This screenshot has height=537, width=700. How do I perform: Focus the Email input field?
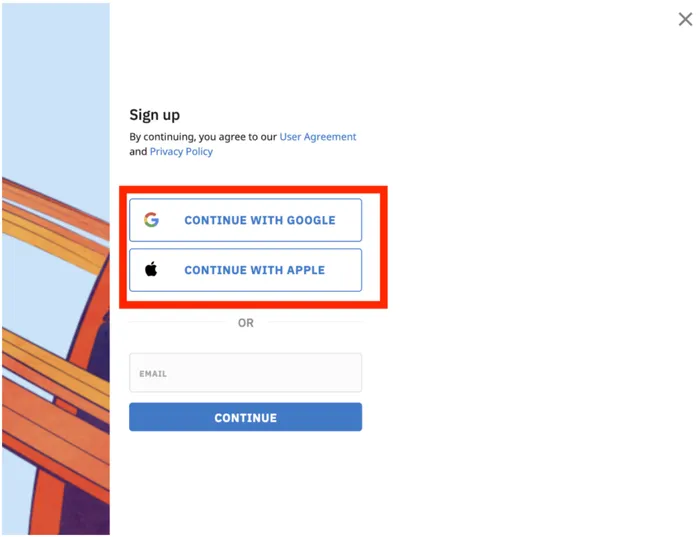click(x=246, y=373)
